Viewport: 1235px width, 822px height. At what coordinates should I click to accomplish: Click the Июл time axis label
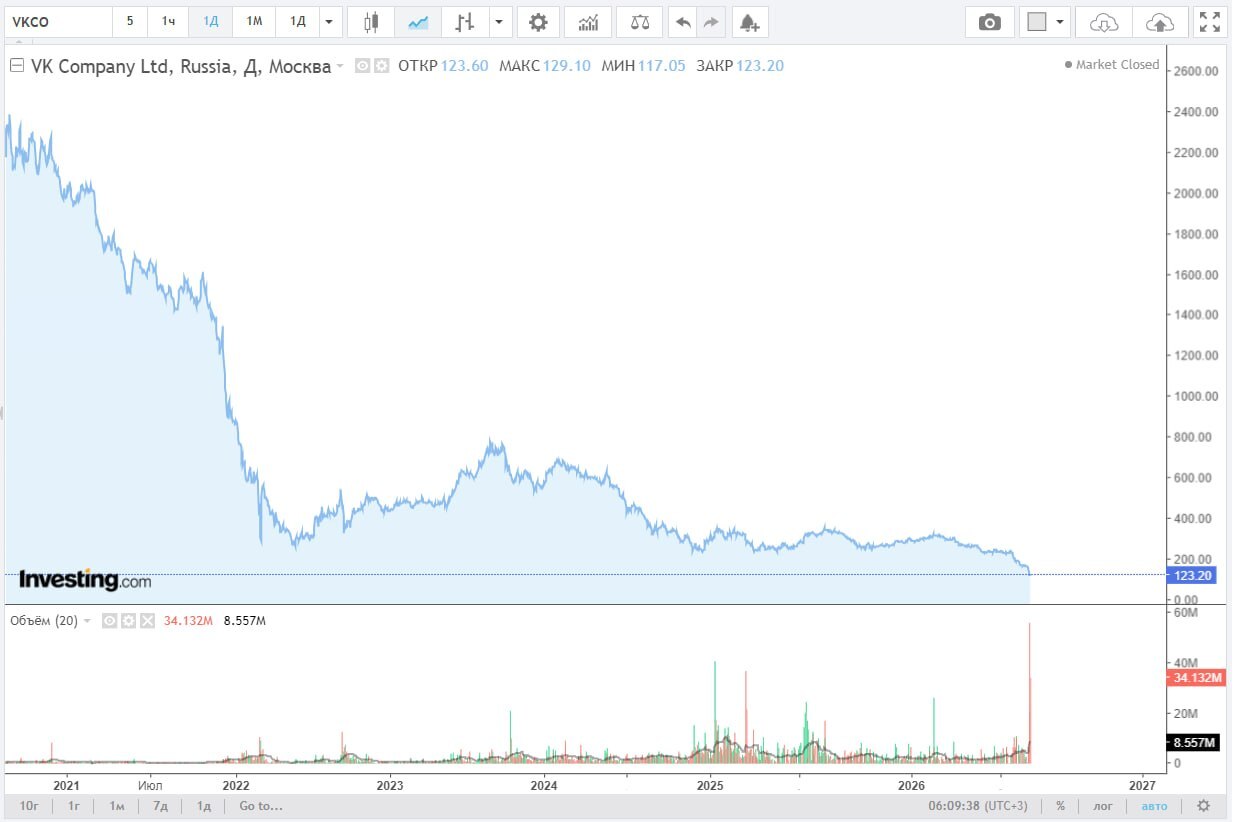(150, 785)
